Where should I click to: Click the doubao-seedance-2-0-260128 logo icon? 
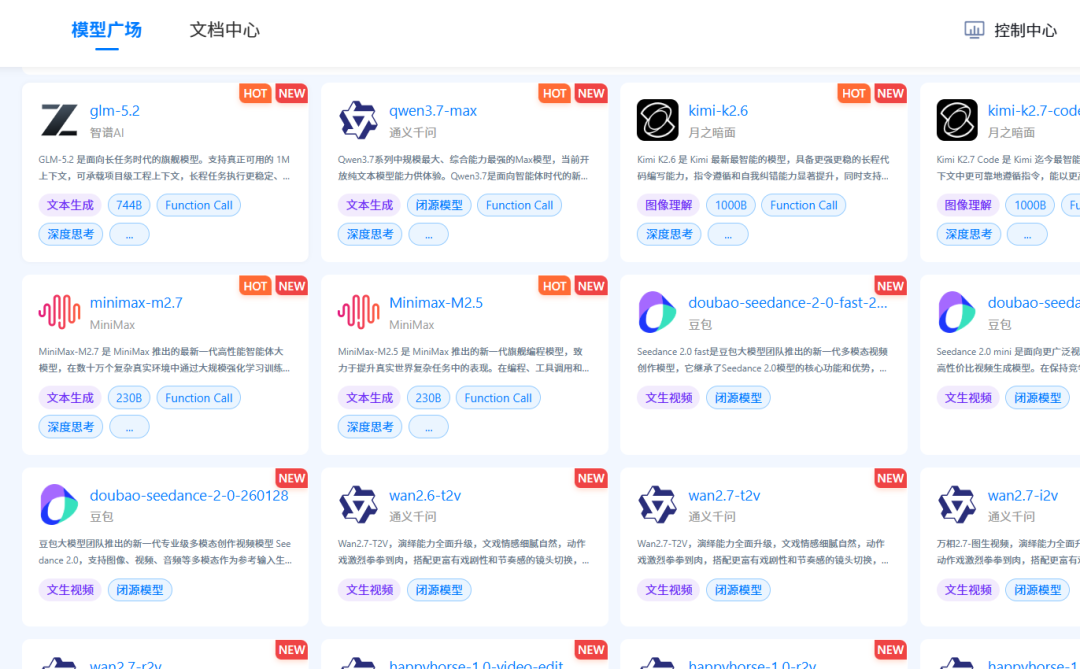(x=59, y=504)
